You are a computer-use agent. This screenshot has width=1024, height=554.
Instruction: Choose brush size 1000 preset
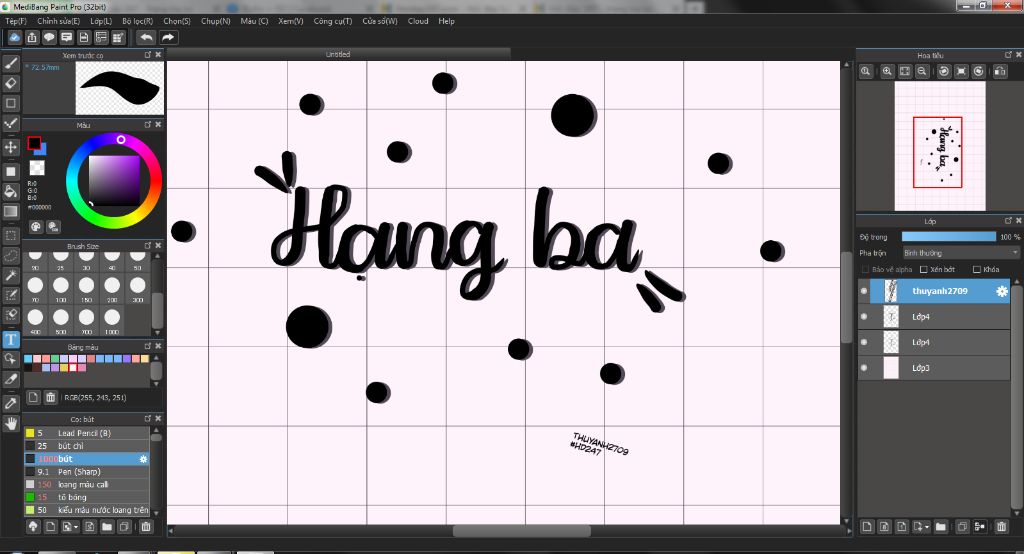point(112,320)
